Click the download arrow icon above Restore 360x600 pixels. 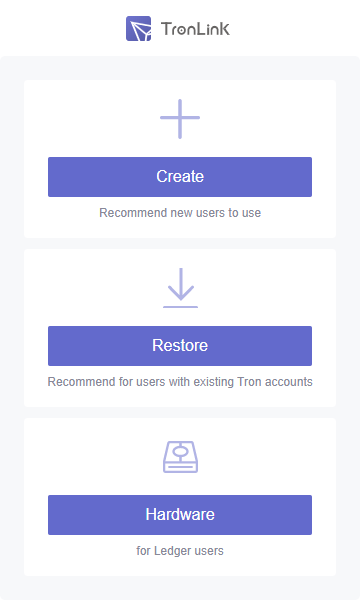click(x=180, y=288)
